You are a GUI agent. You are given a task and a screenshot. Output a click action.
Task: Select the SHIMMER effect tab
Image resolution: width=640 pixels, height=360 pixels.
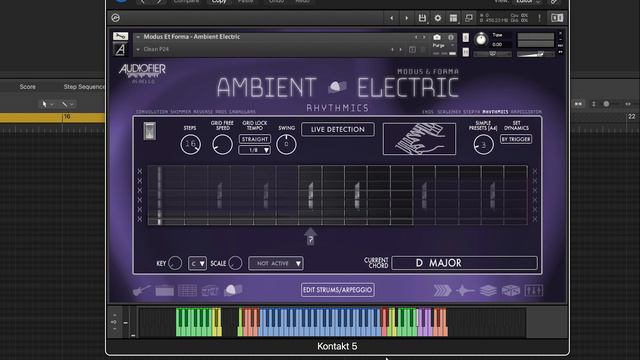[180, 112]
